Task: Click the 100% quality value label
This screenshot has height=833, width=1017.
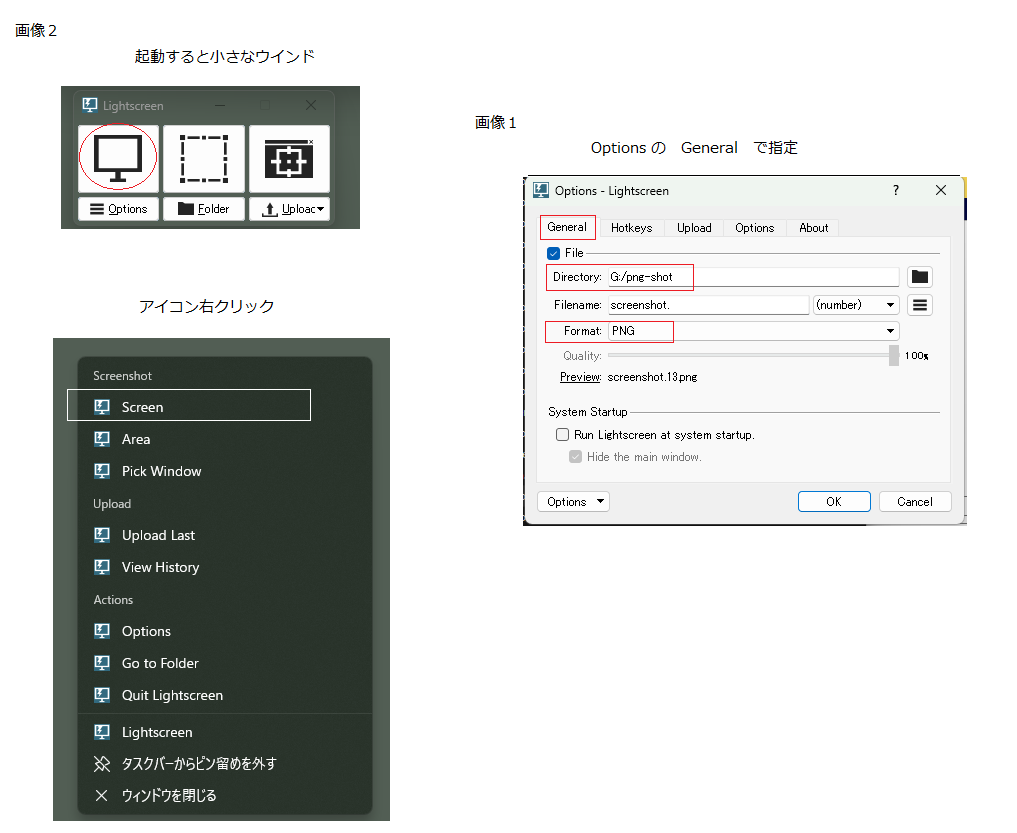Action: [916, 356]
